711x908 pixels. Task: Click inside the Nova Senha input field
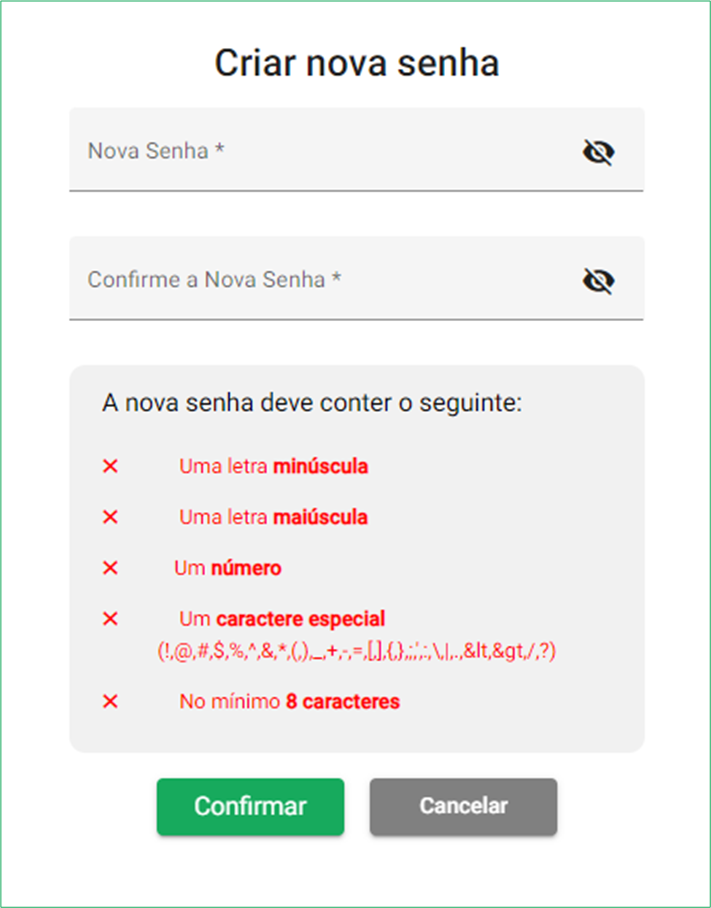point(300,151)
